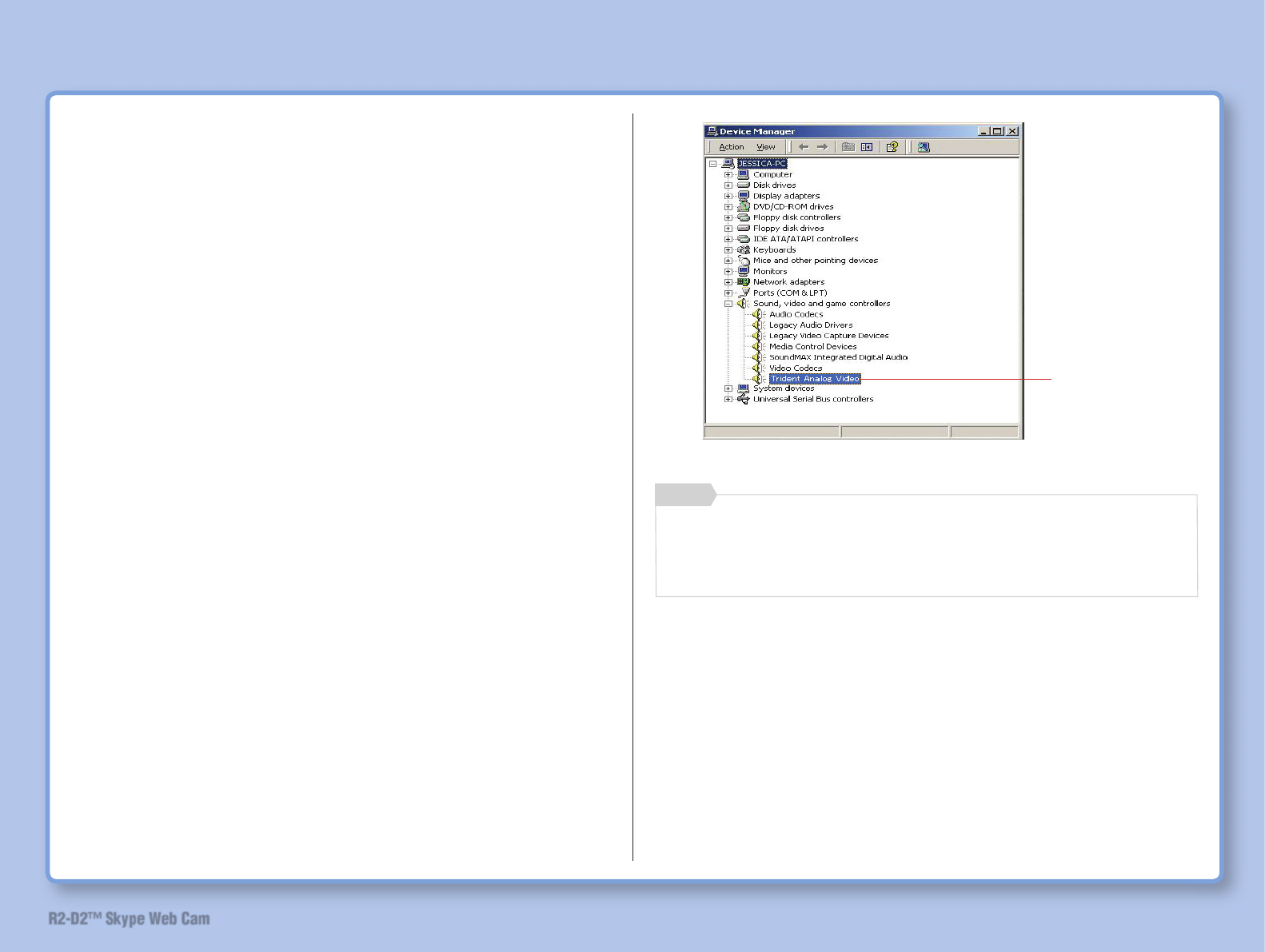Image resolution: width=1265 pixels, height=952 pixels.
Task: Expand the DVD/CD-ROM drives category
Action: pyautogui.click(x=728, y=207)
